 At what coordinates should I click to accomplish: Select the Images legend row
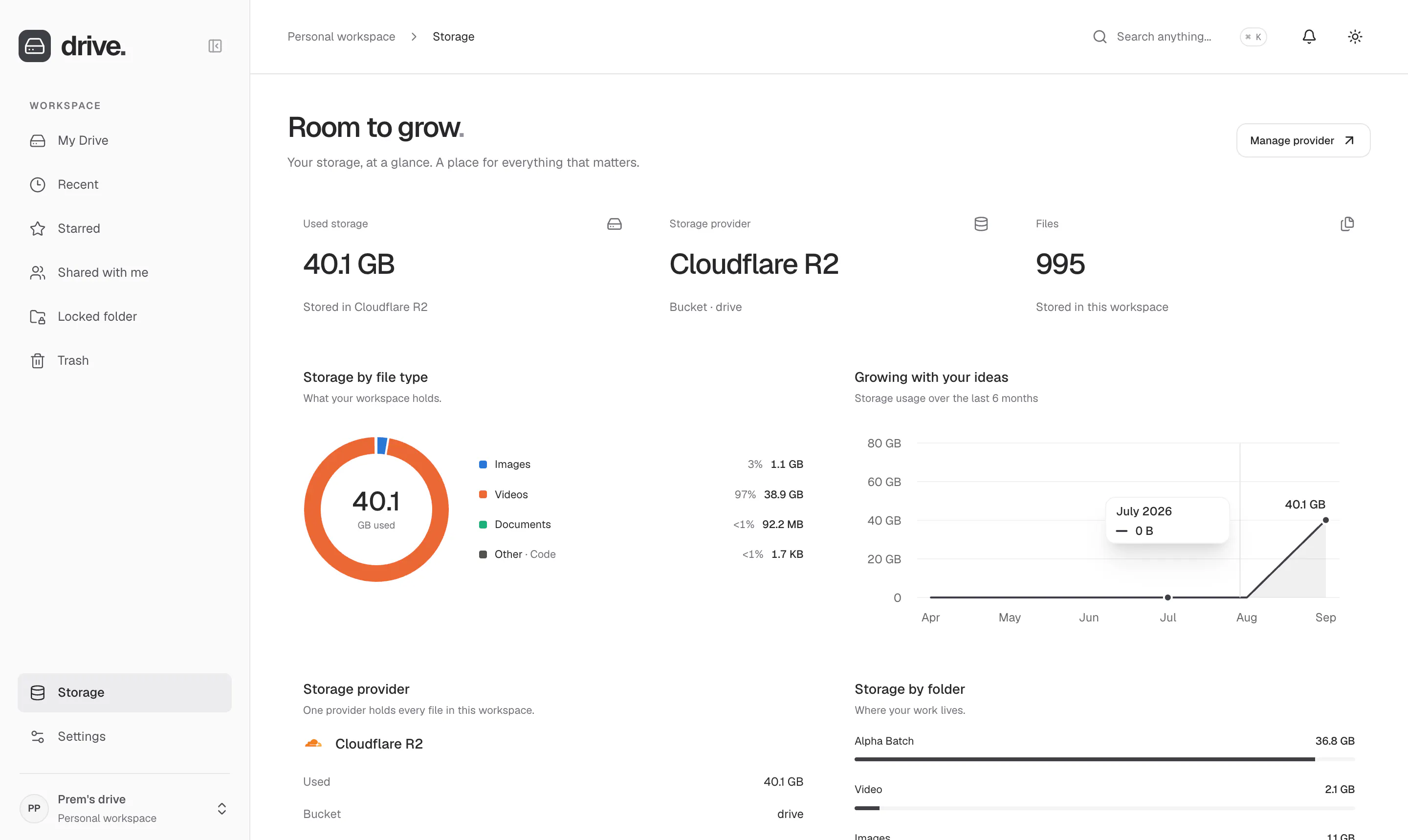(x=640, y=464)
